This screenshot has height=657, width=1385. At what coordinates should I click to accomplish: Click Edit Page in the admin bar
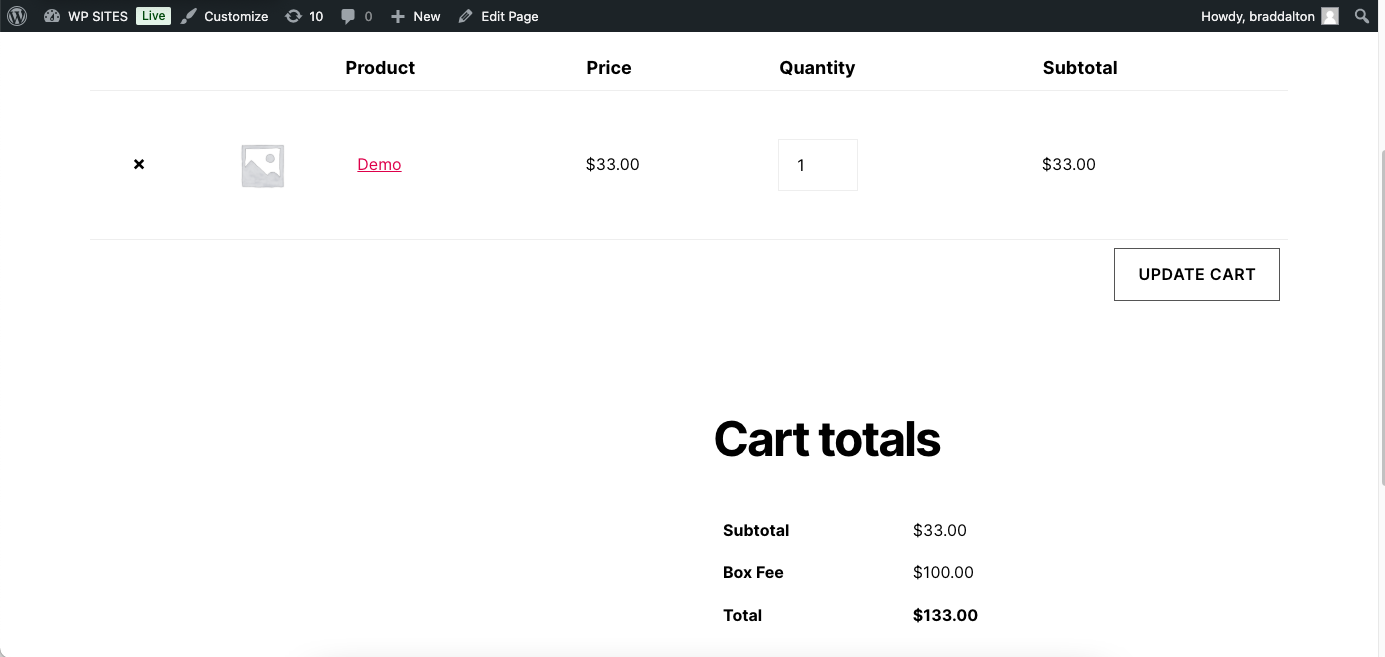click(x=499, y=16)
